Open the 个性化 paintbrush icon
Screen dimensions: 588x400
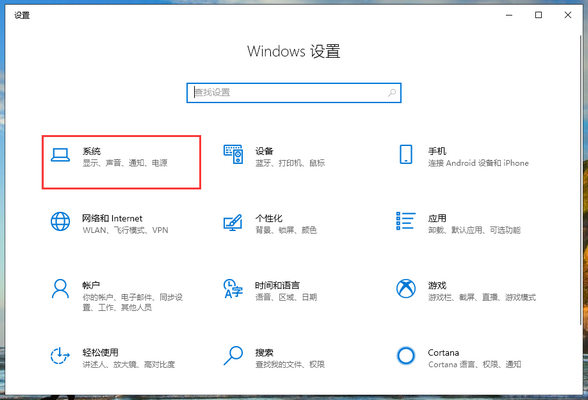click(233, 222)
